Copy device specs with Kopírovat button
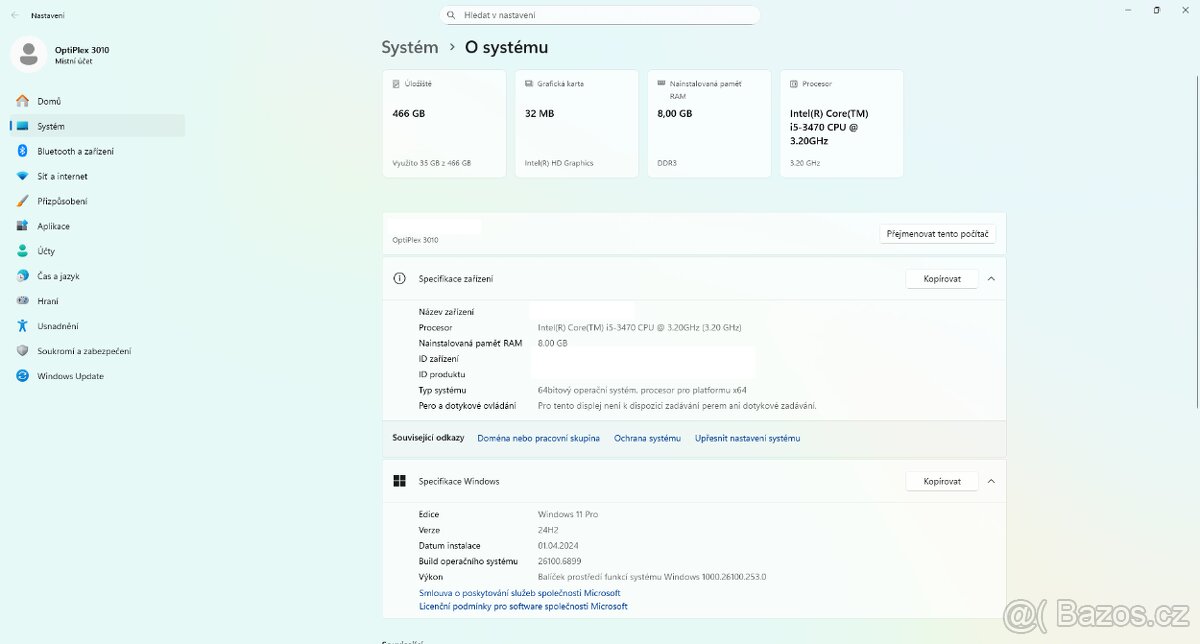Viewport: 1200px width, 644px height. pyautogui.click(x=942, y=279)
